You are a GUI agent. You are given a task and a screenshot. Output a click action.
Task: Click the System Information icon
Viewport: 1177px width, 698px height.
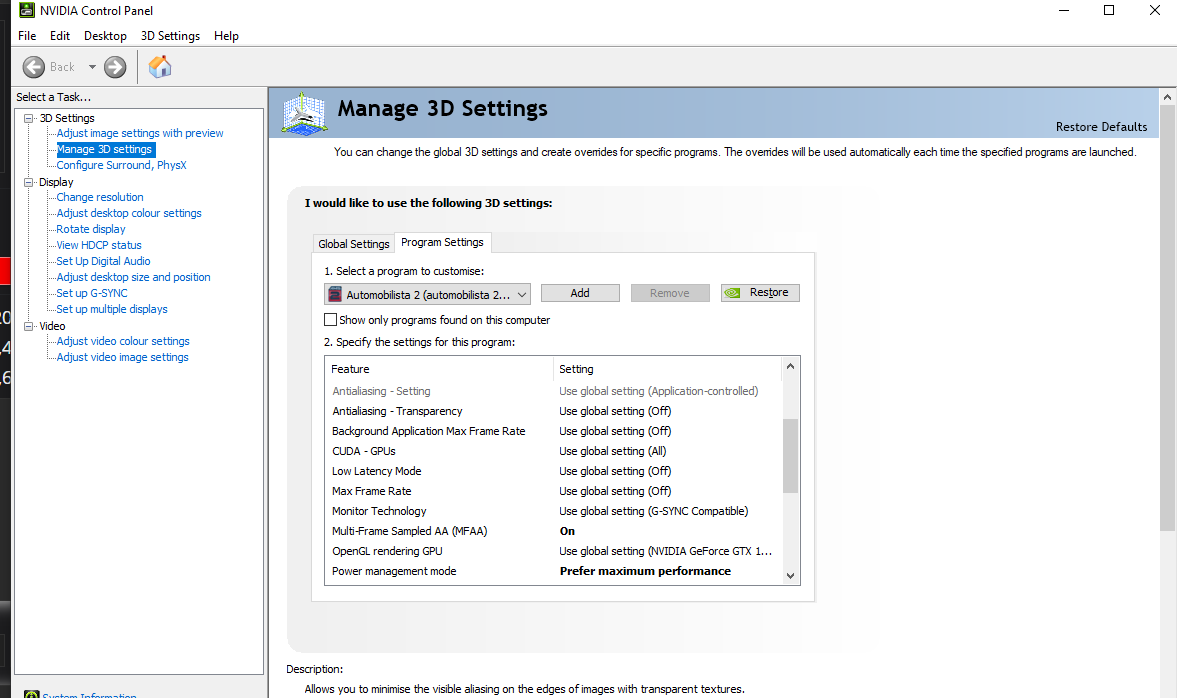32,694
